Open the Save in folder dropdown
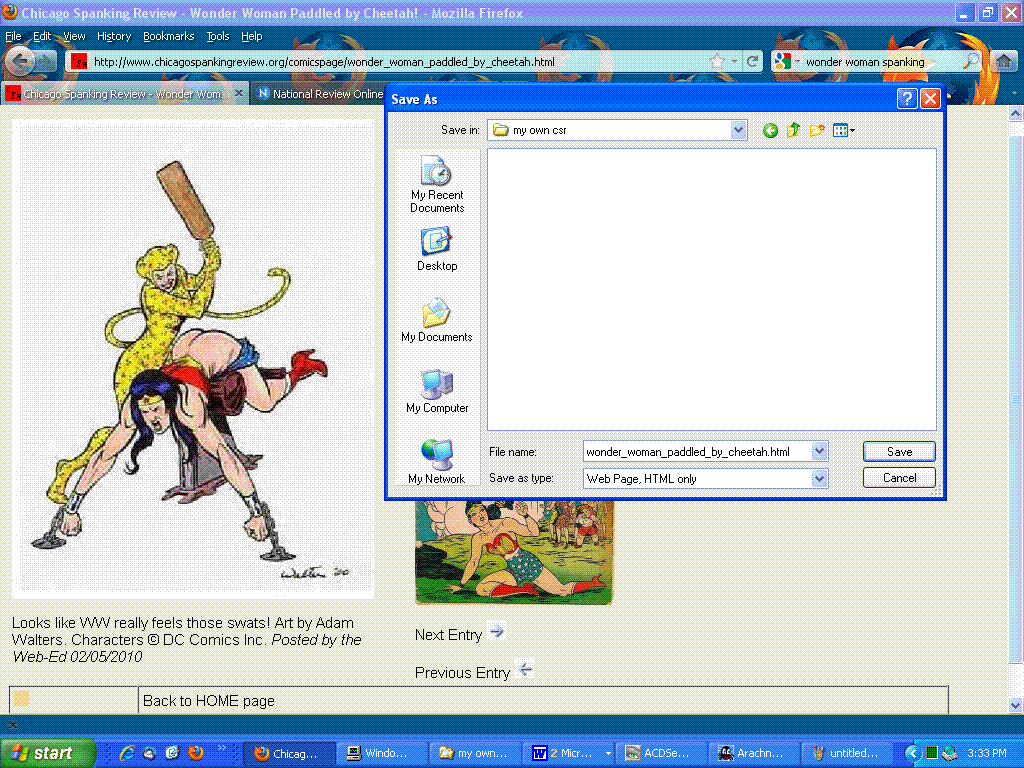Viewport: 1024px width, 768px height. [738, 130]
